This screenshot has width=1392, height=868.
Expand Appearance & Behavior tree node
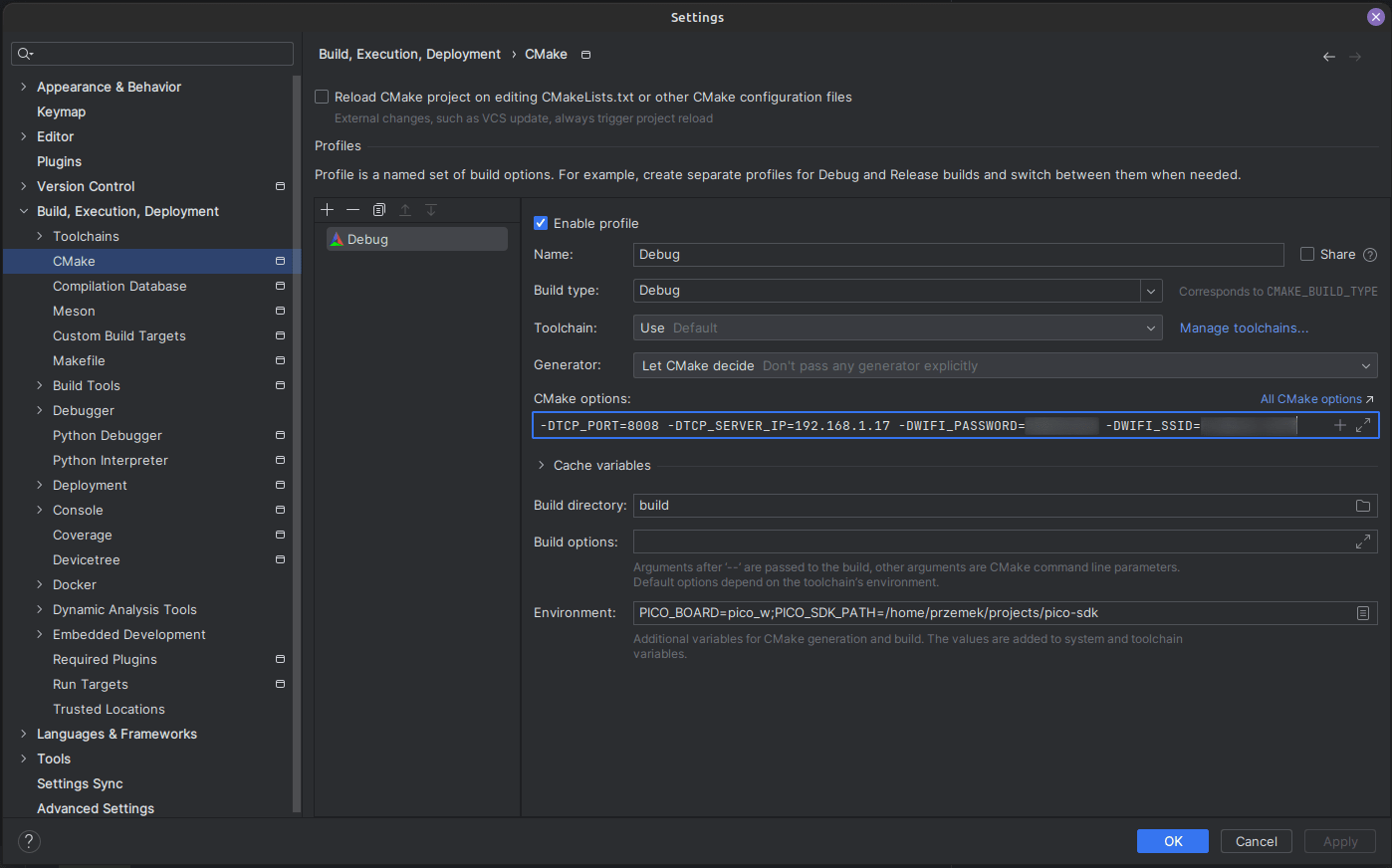(24, 87)
